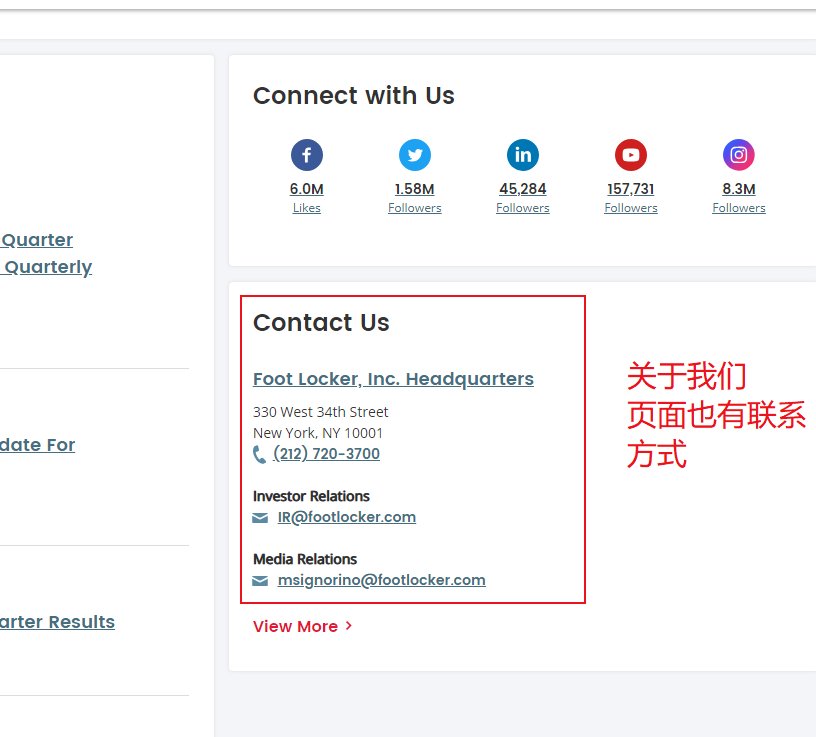Click View More link

click(295, 626)
